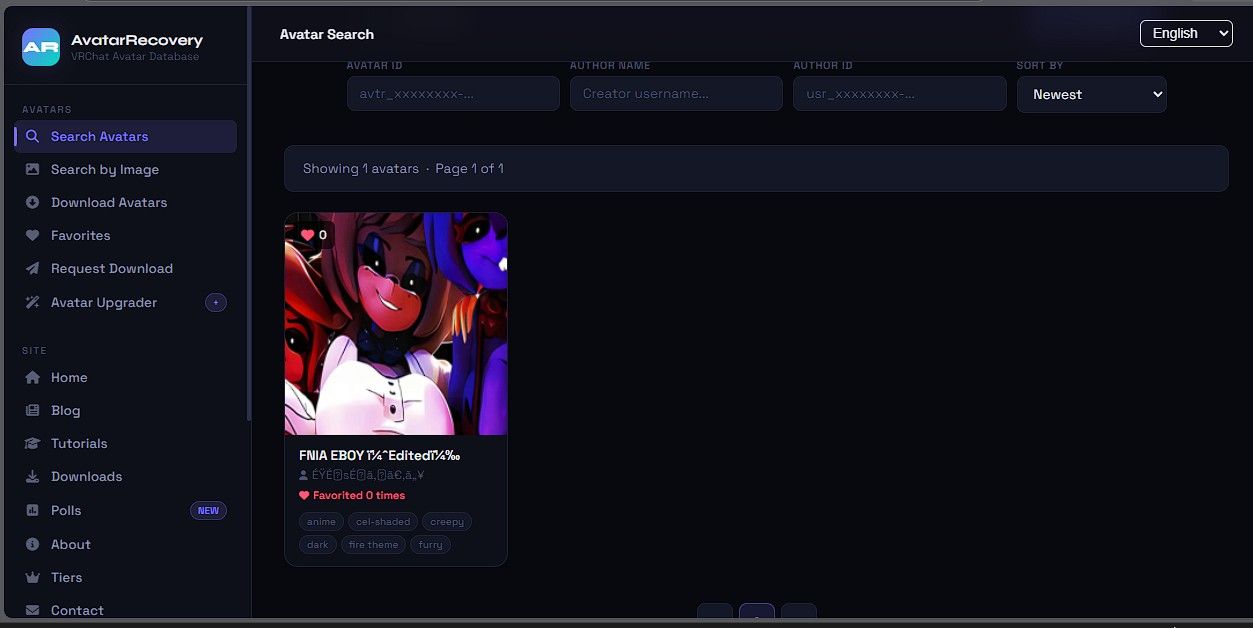The height and width of the screenshot is (628, 1253).
Task: Open the Polls link
Action: coord(125,510)
